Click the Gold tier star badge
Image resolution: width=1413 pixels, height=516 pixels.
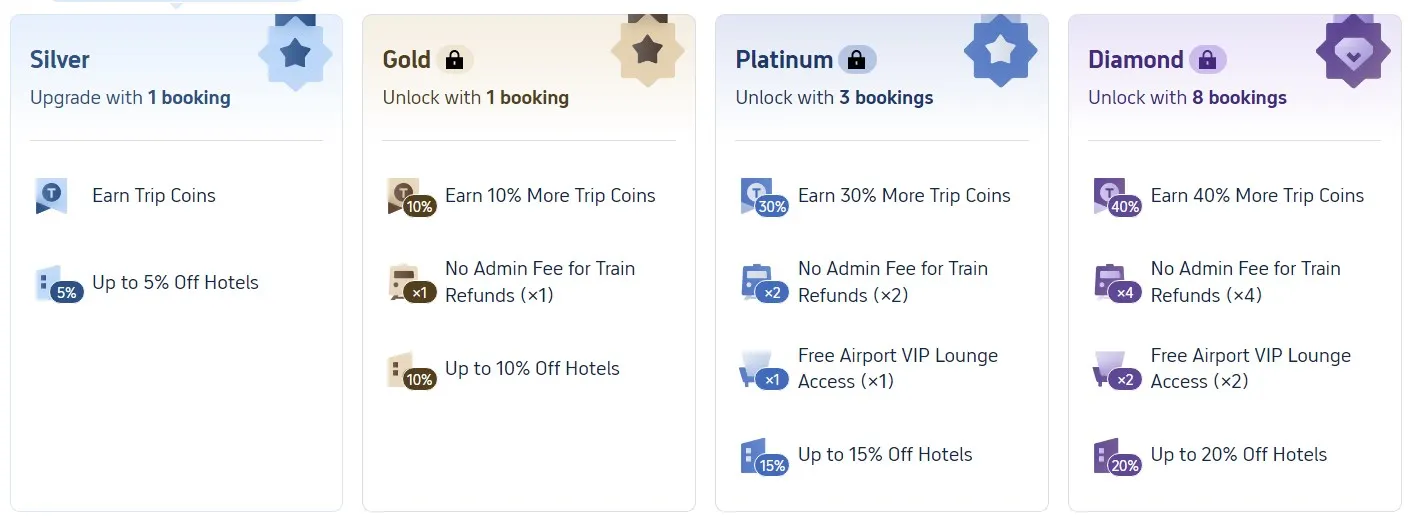coord(648,49)
